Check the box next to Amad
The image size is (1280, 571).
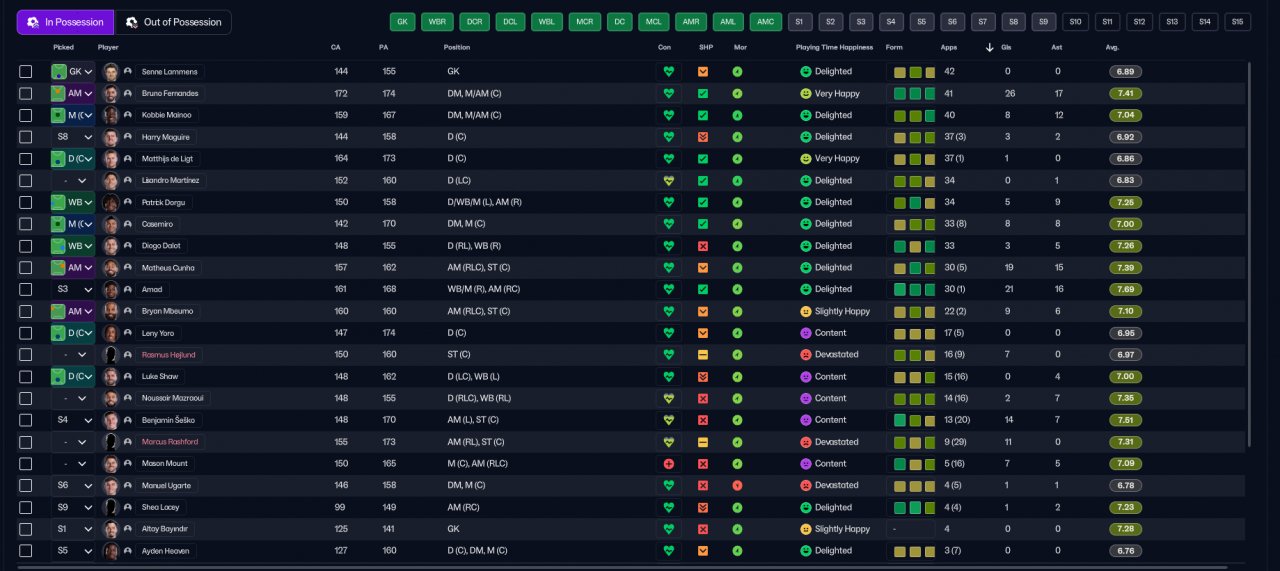25,289
